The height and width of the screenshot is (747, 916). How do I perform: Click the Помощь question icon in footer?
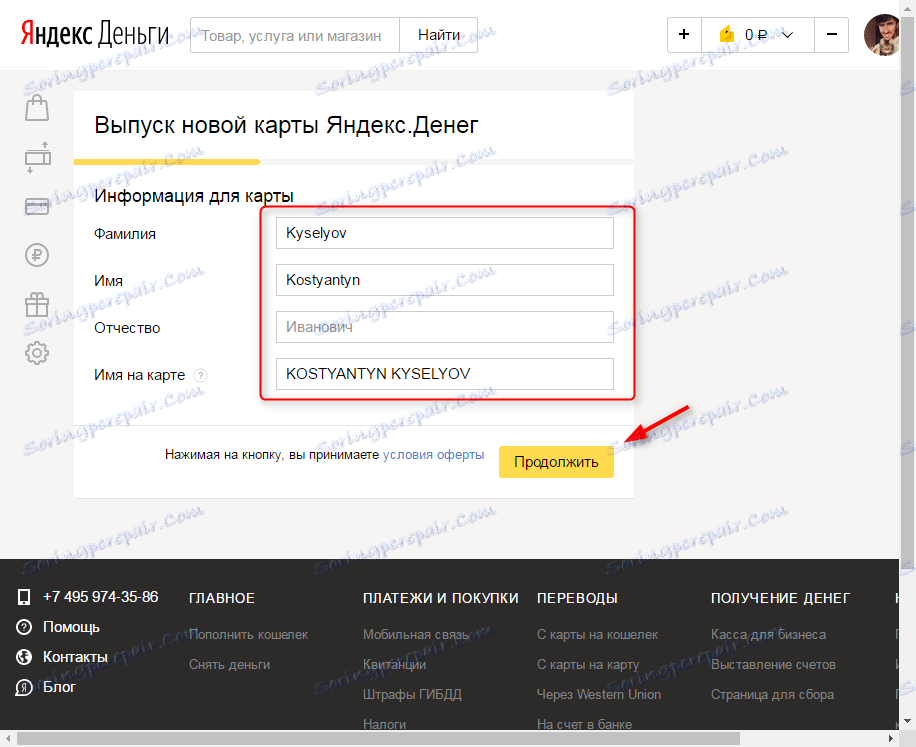click(24, 627)
